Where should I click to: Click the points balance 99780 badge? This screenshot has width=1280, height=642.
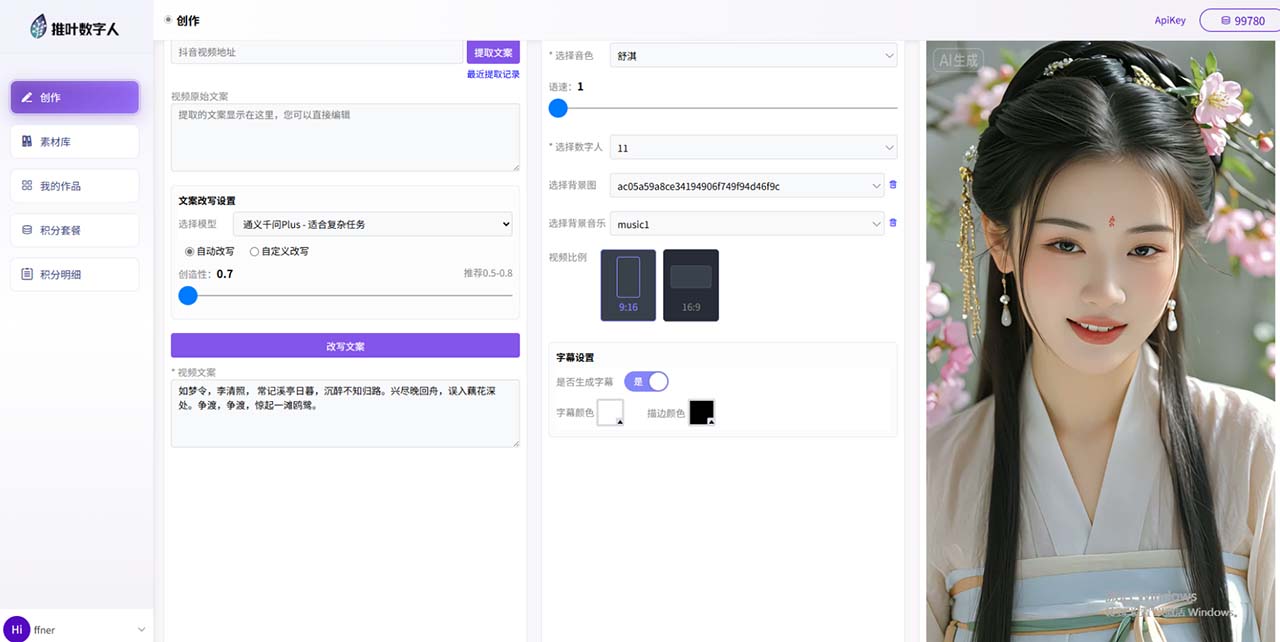[x=1239, y=21]
